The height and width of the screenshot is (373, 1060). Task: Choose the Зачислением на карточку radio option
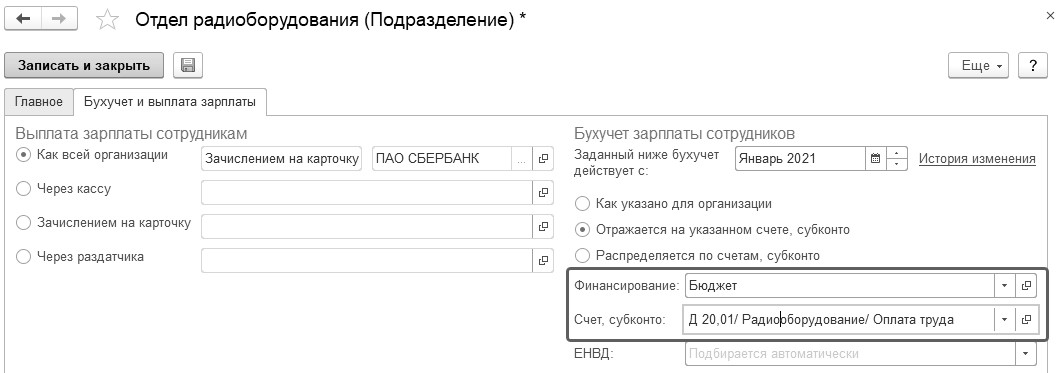tap(24, 222)
